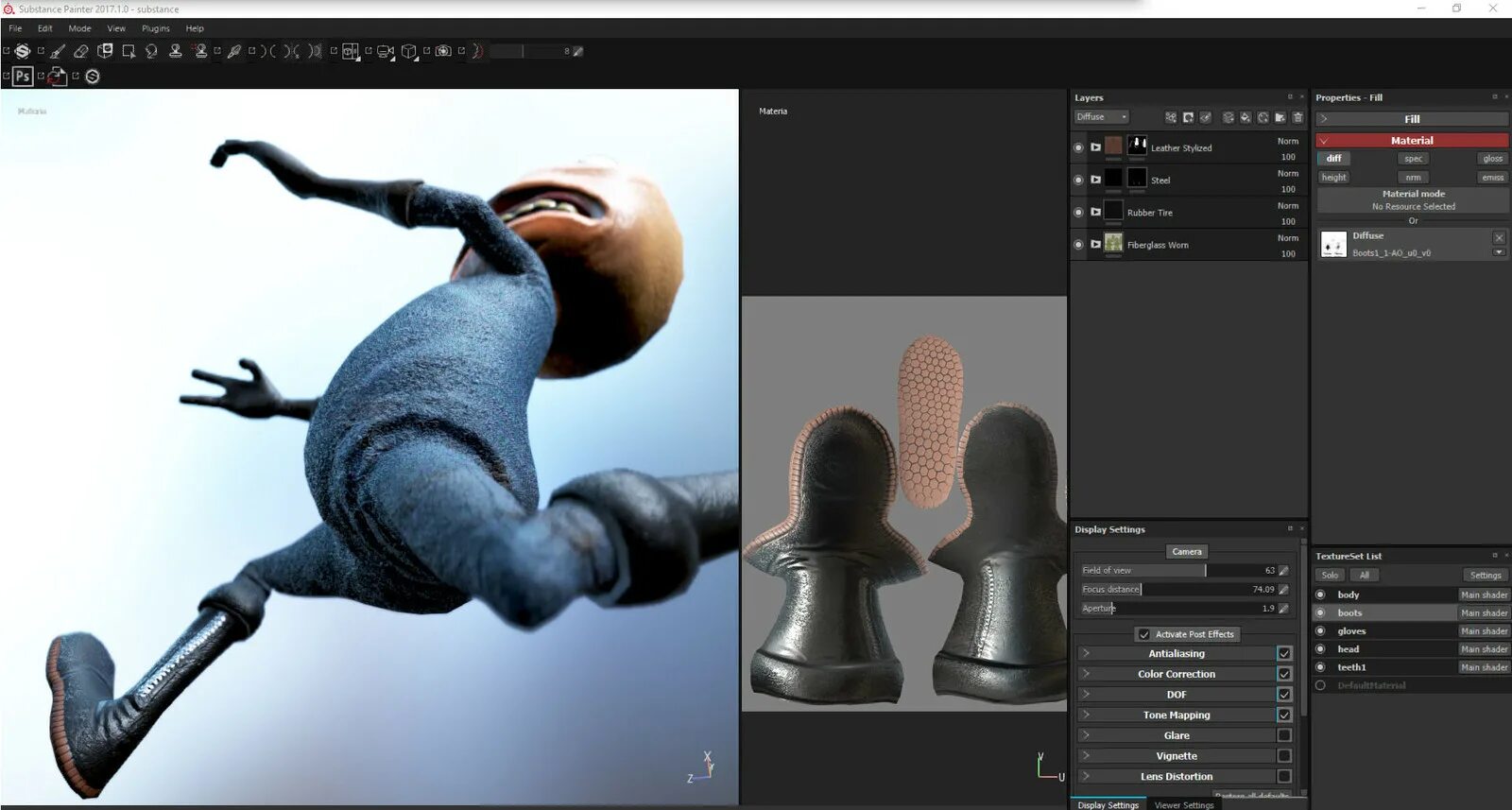The image size is (1512, 810).
Task: Expand the Fiberglass Worn folder arrow
Action: click(x=1095, y=244)
